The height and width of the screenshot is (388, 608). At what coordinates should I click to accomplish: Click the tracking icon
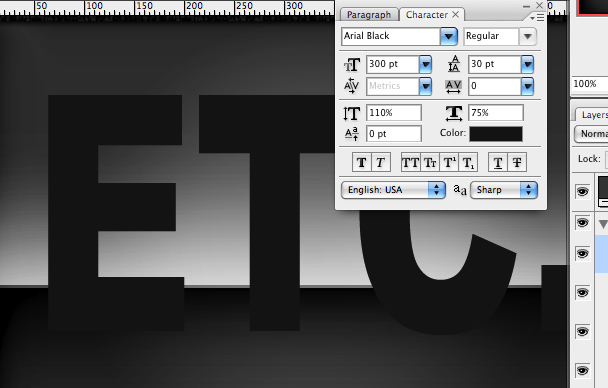453,86
